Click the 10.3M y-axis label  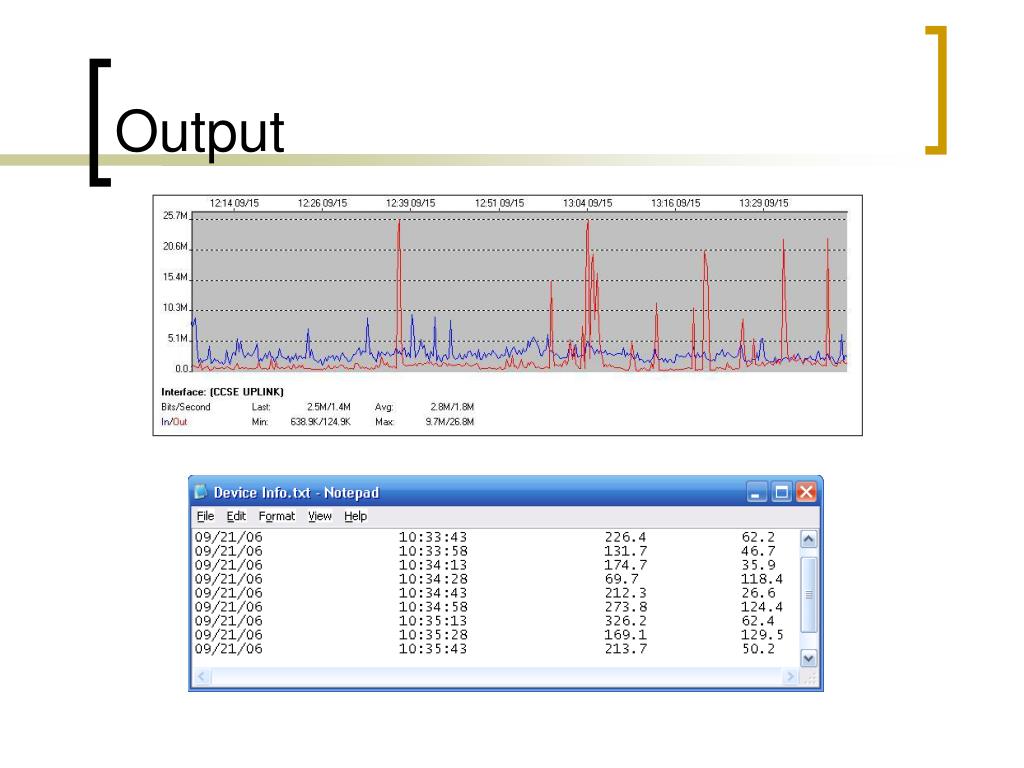pyautogui.click(x=175, y=308)
